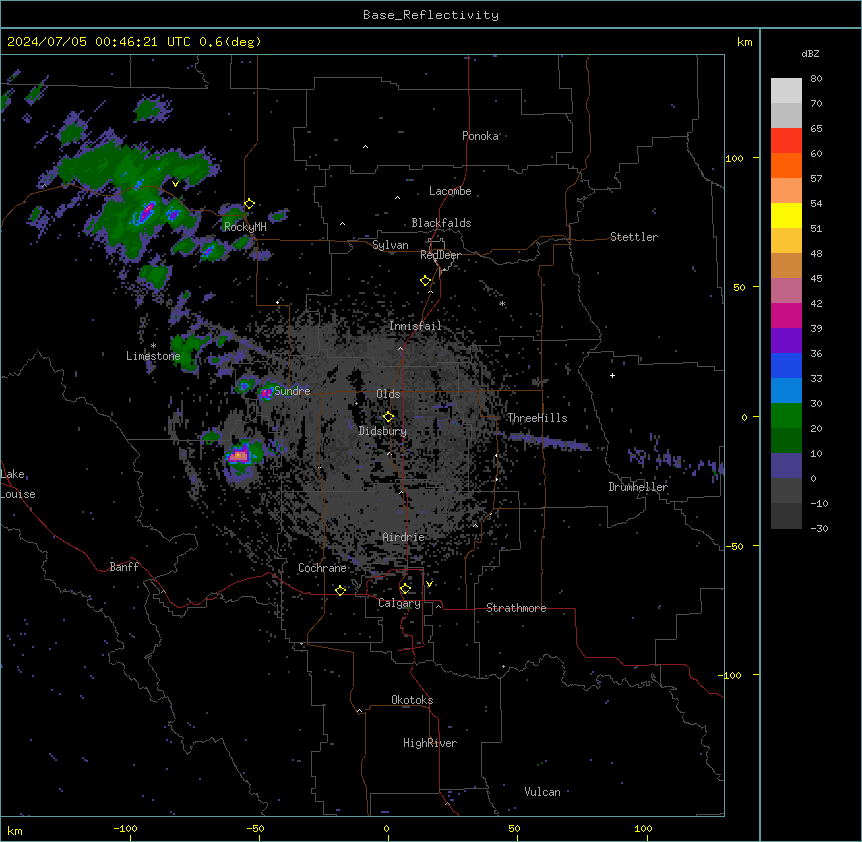Click the Base_Reflectivity title text
The height and width of the screenshot is (842, 862).
431,15
